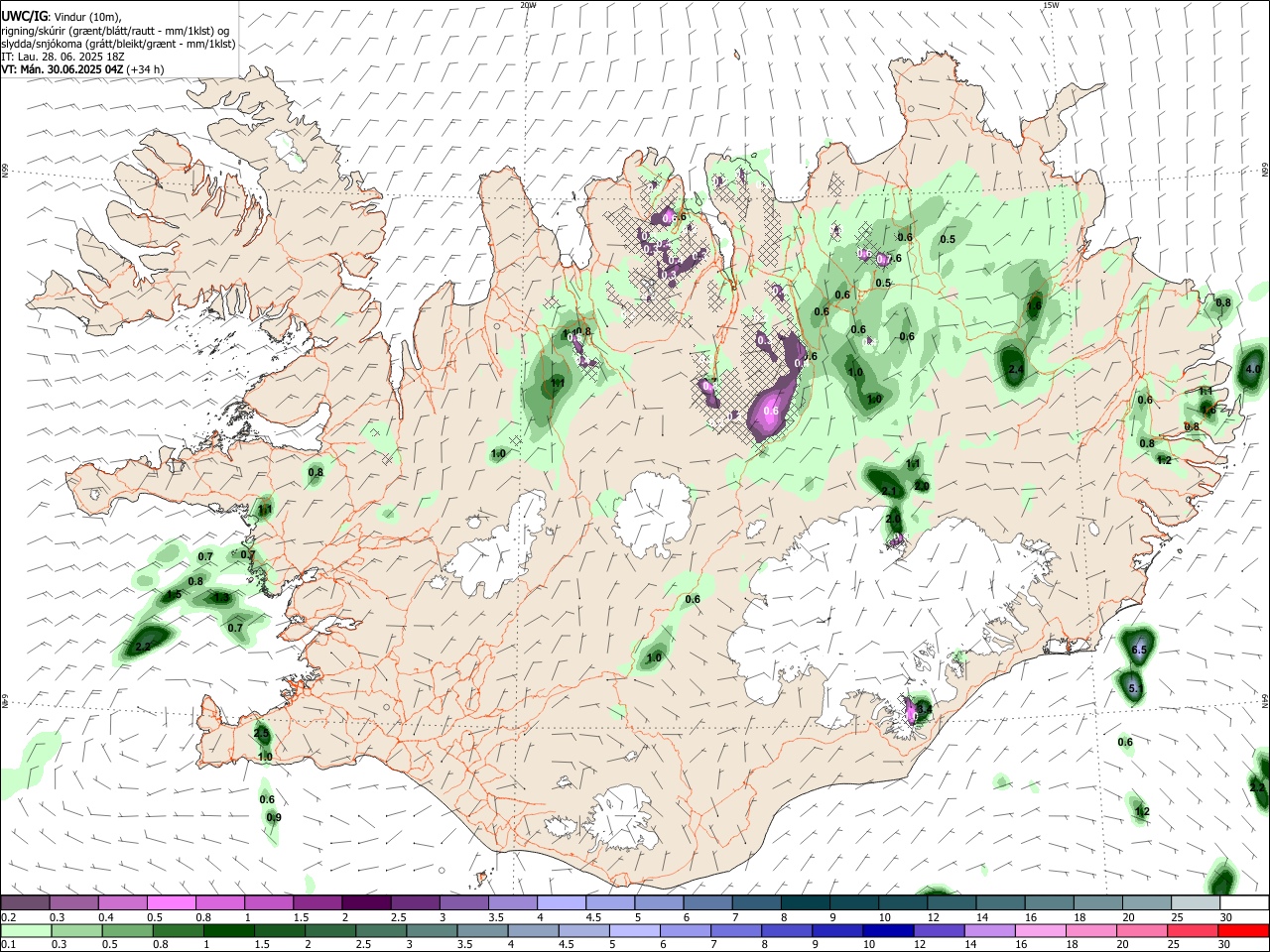
Task: Pick the grayish-teal swatch labeled 3 in the lower legend
Action: point(431,930)
